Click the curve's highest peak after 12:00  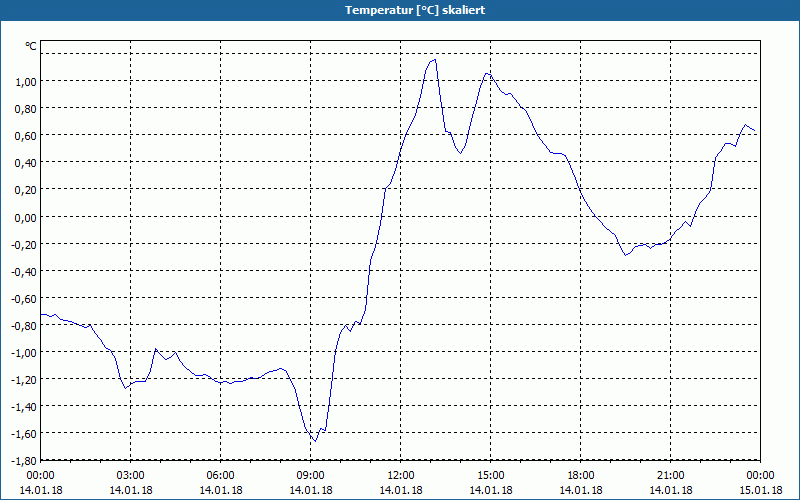pos(434,60)
